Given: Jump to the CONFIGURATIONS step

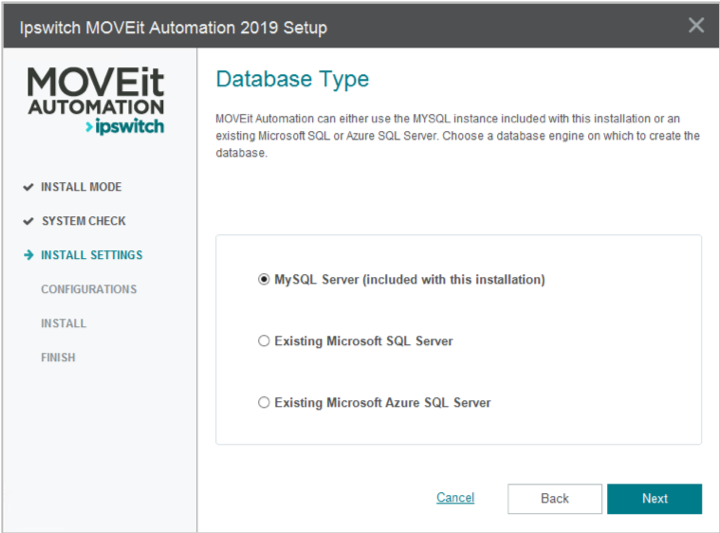Looking at the screenshot, I should coord(89,289).
